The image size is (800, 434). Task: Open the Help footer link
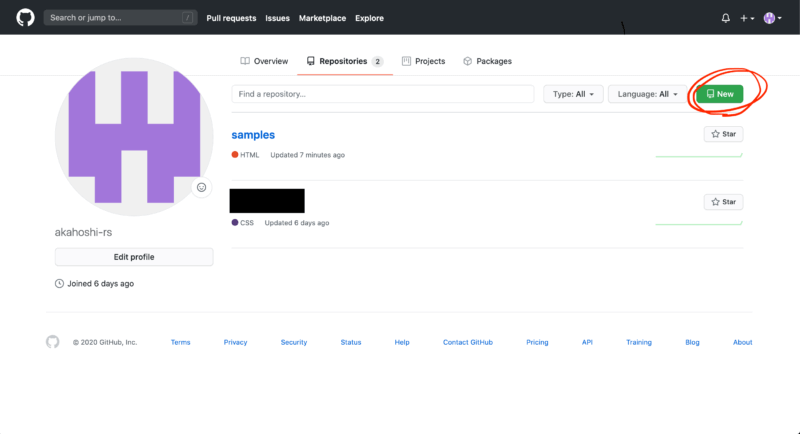tap(402, 342)
